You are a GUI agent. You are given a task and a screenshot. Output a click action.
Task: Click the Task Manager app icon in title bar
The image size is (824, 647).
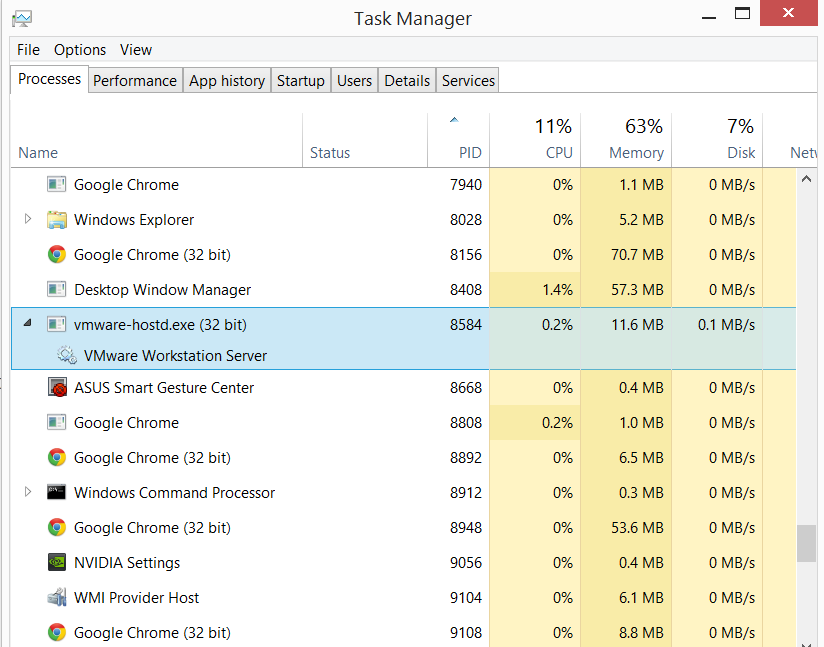tap(22, 18)
